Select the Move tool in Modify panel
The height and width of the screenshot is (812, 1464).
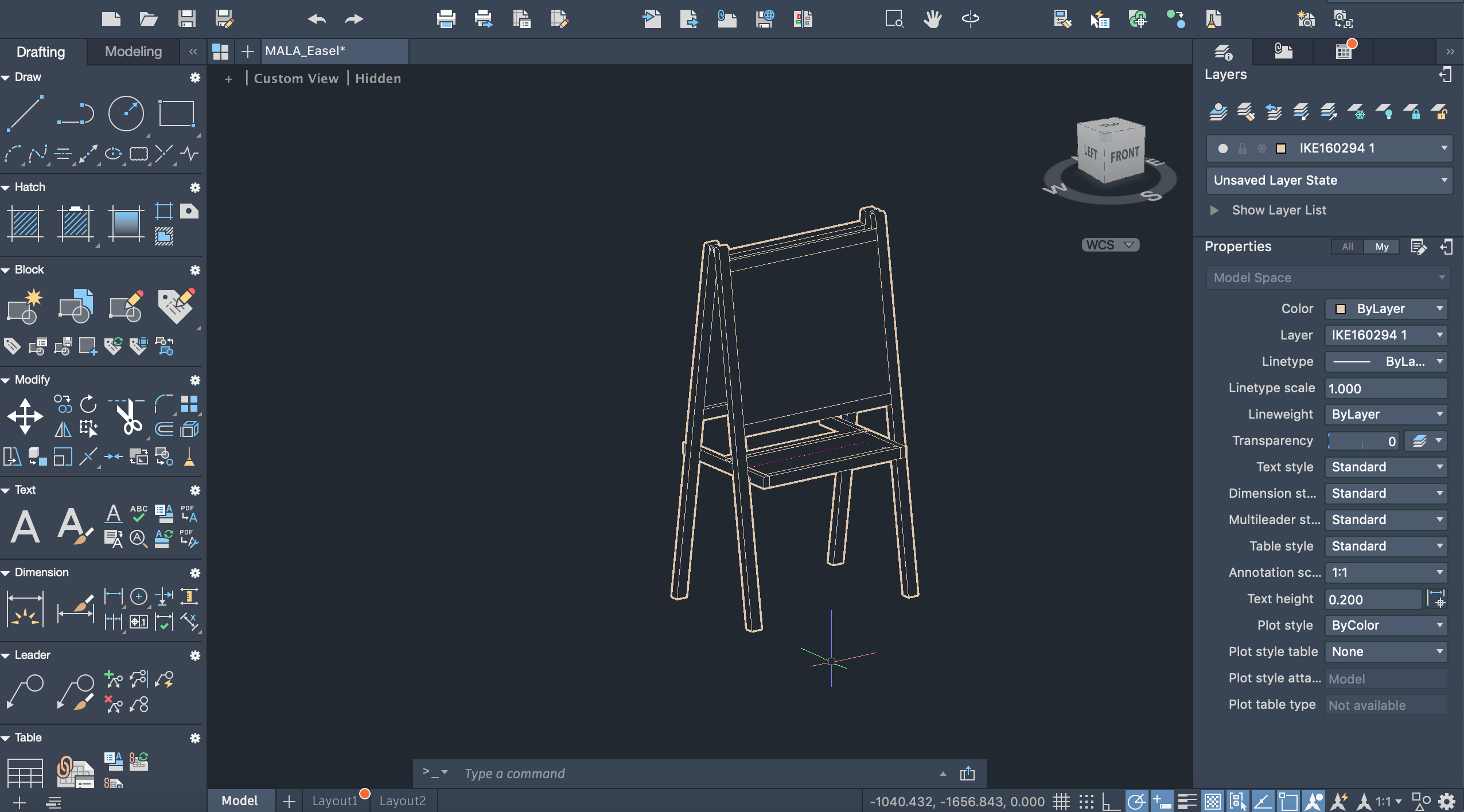[25, 416]
